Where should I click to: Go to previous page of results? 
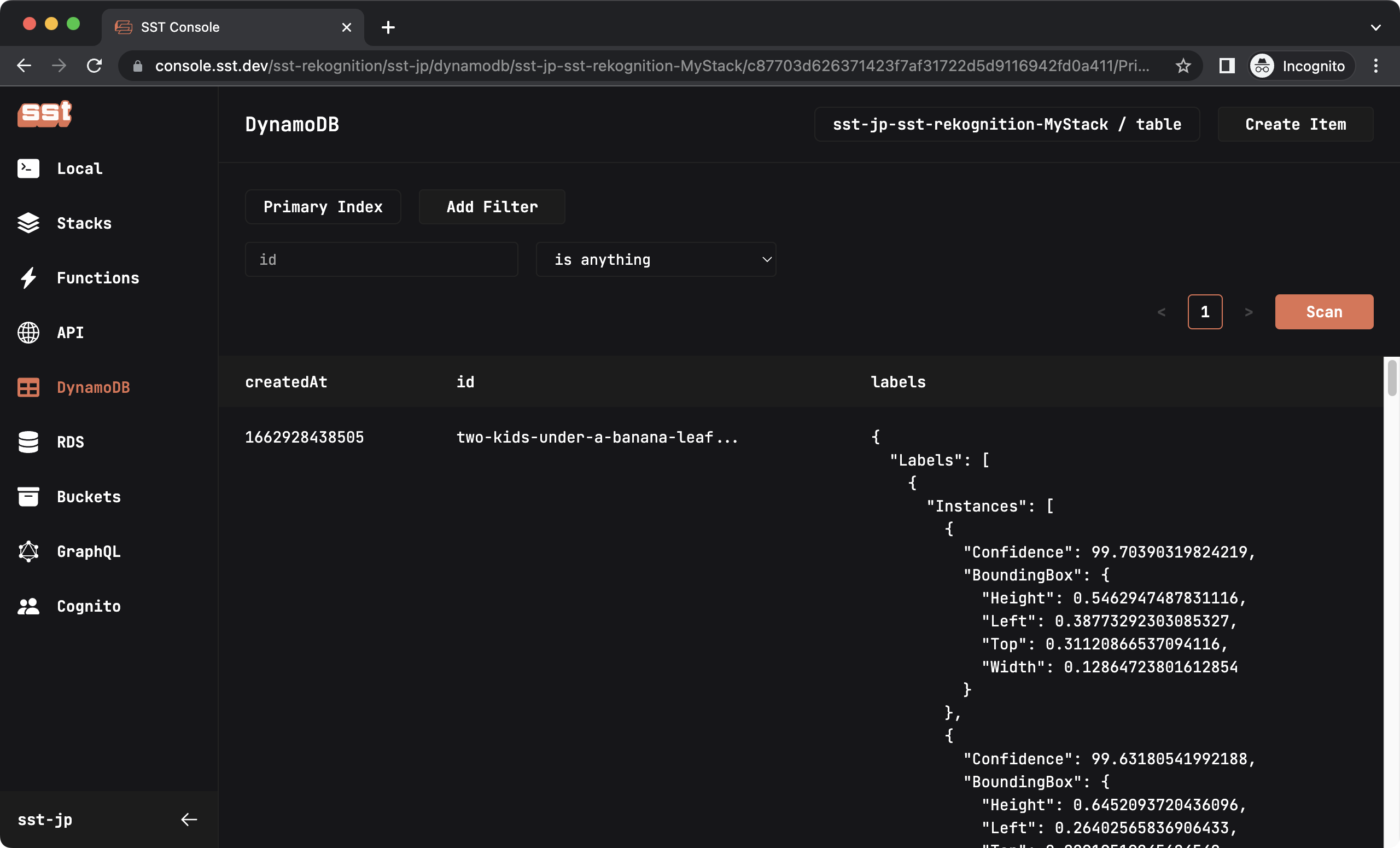pos(1162,311)
